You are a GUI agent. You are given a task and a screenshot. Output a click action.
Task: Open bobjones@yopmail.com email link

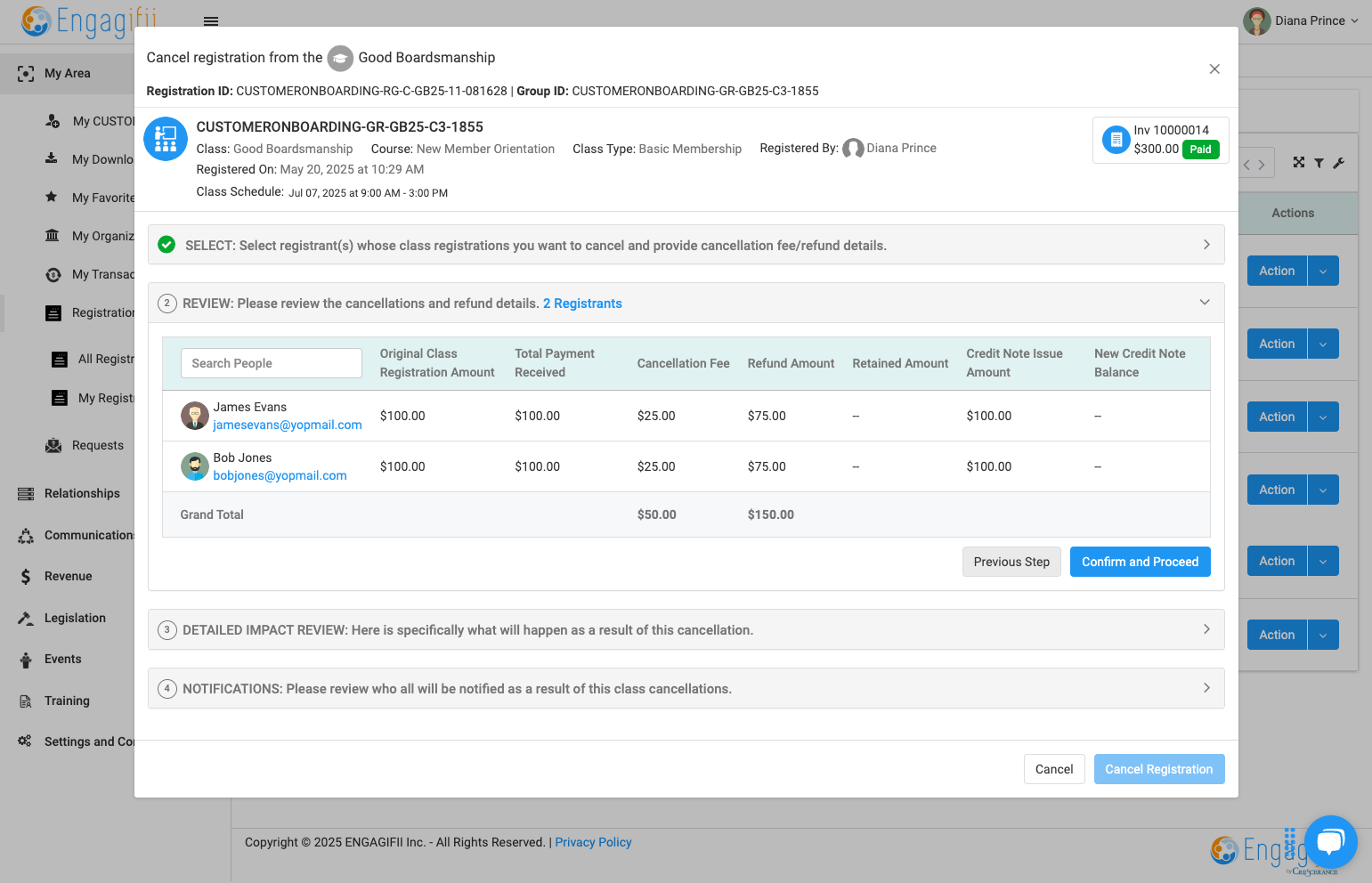click(x=280, y=475)
